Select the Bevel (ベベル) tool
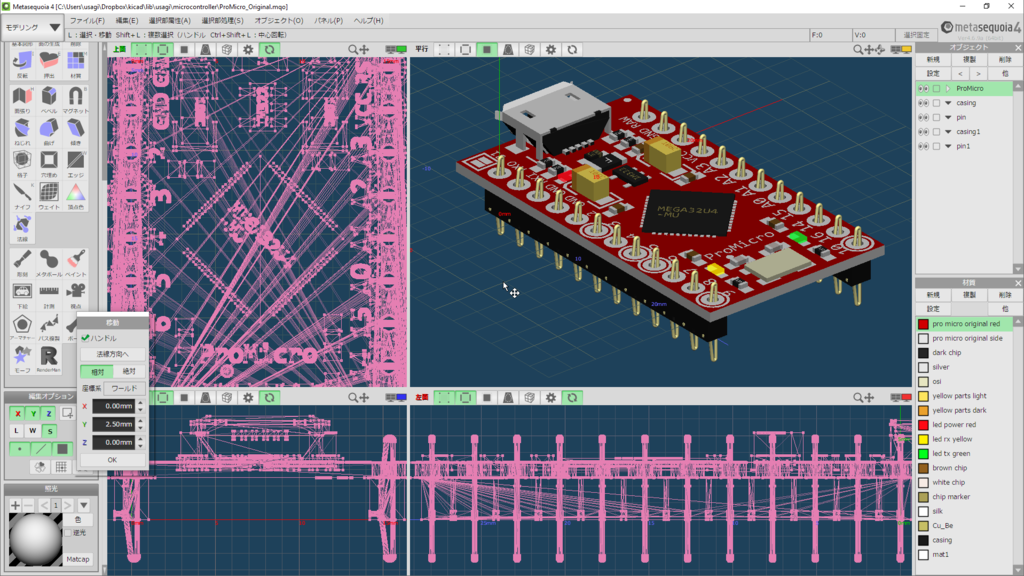 [x=49, y=100]
